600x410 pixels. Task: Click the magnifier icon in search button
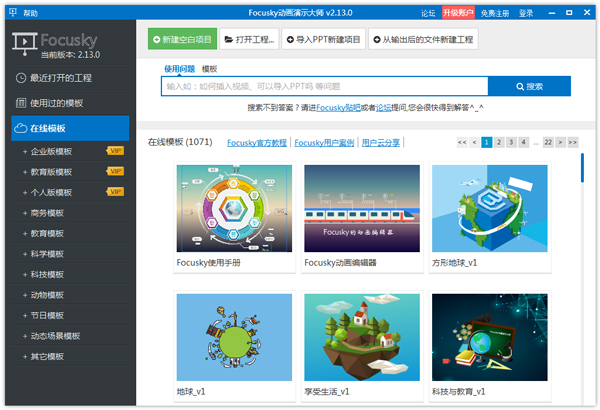(x=520, y=87)
